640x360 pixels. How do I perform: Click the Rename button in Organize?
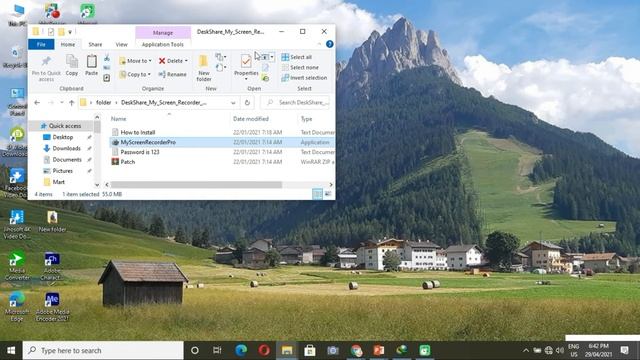[172, 74]
